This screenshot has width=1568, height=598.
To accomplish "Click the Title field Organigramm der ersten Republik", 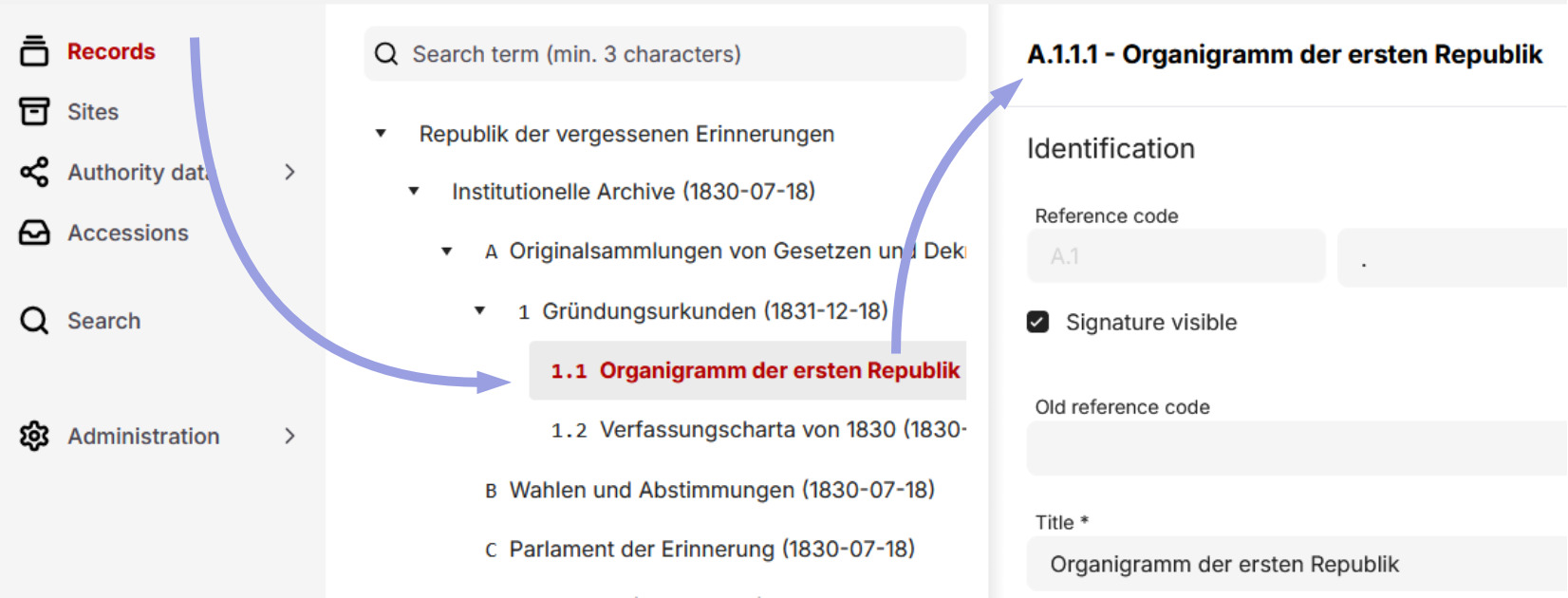I will click(1297, 564).
